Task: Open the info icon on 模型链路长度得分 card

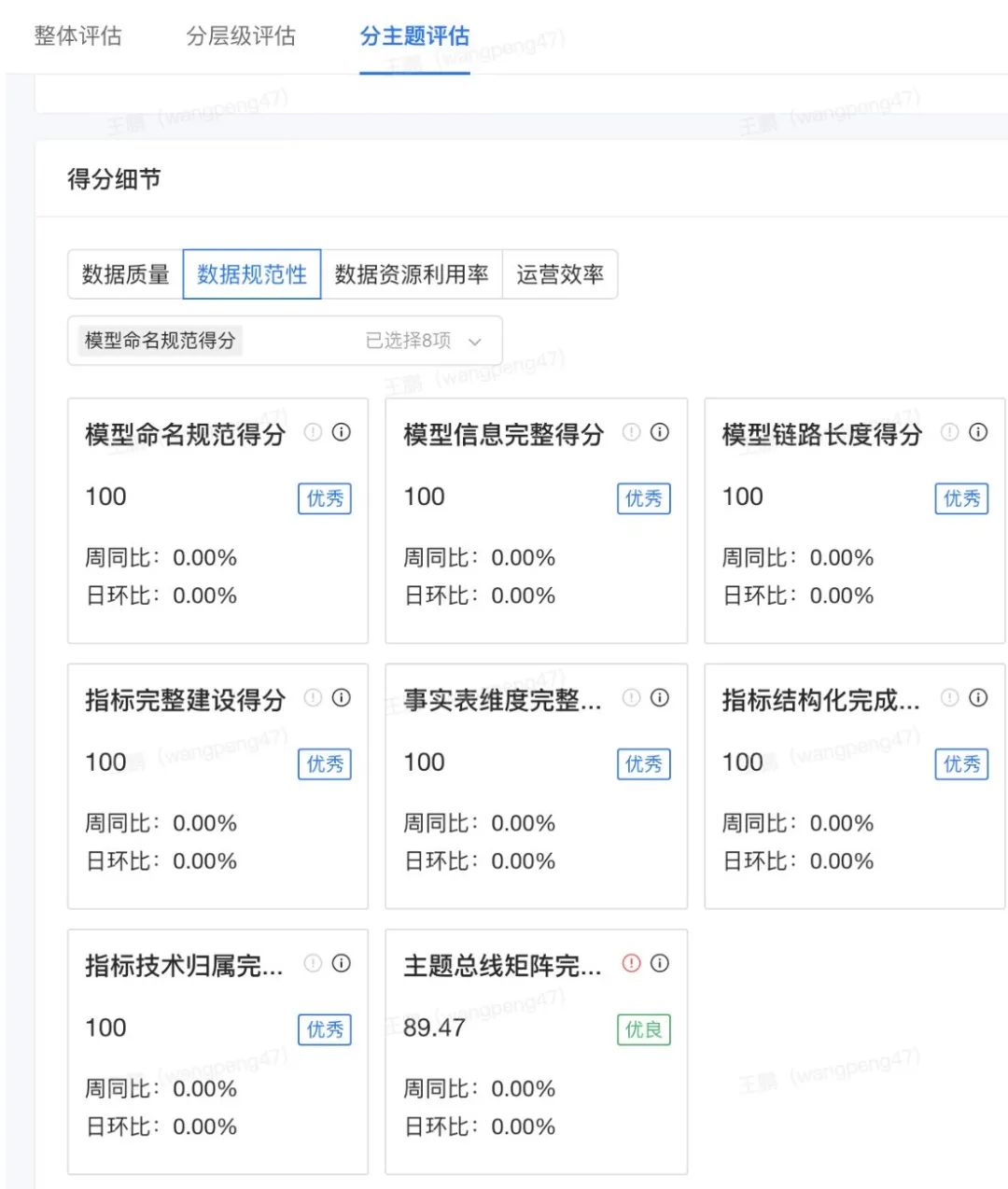Action: [978, 433]
